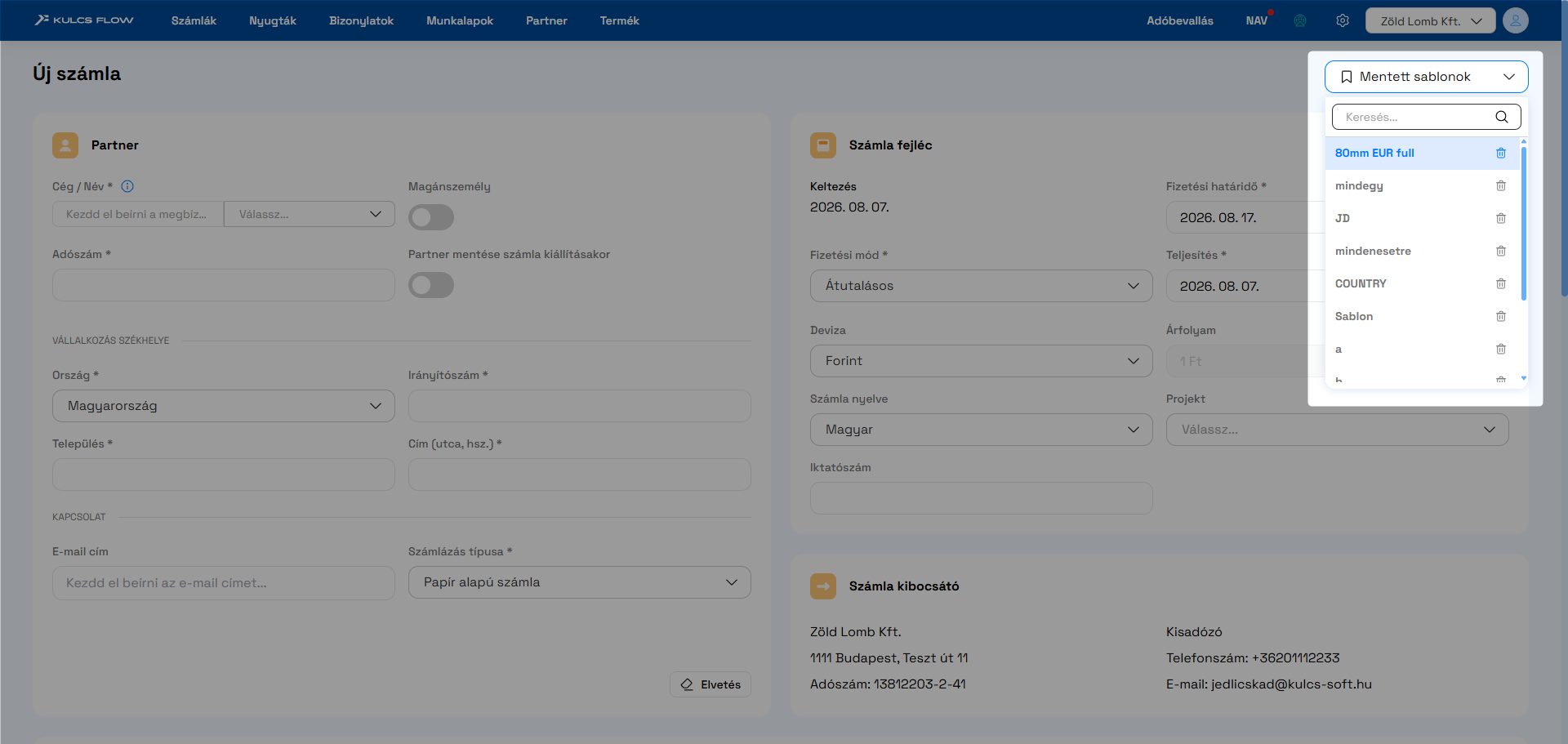The height and width of the screenshot is (744, 1568).
Task: Open the Munkalapok menu
Action: 460,20
